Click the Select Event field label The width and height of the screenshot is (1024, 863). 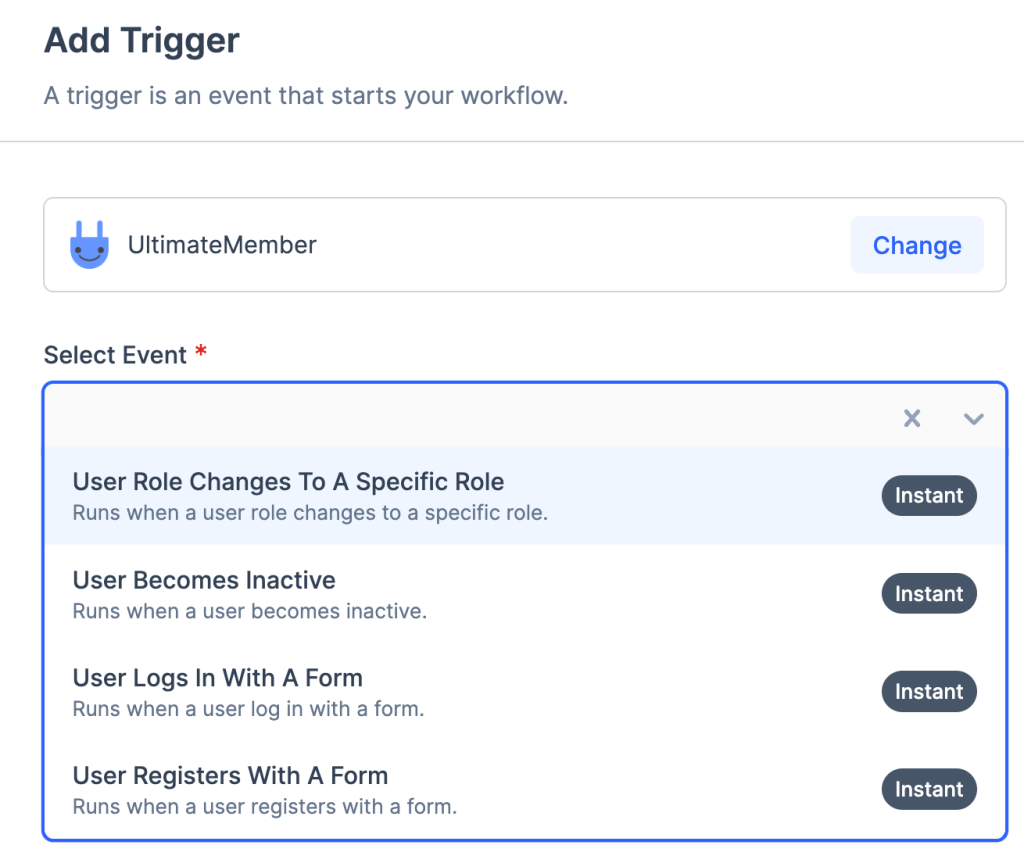(116, 355)
